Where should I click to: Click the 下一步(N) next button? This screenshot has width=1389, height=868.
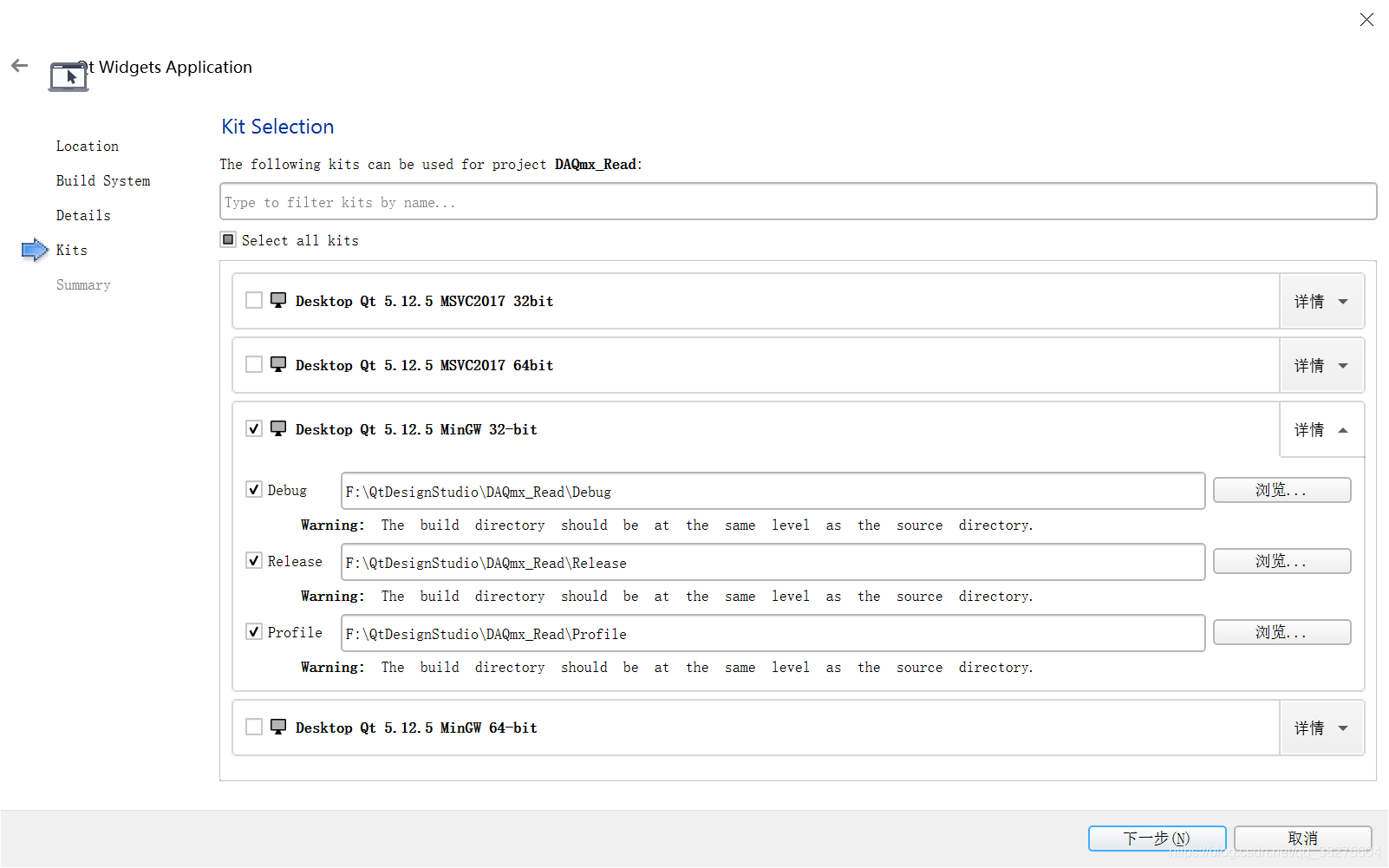(x=1157, y=839)
